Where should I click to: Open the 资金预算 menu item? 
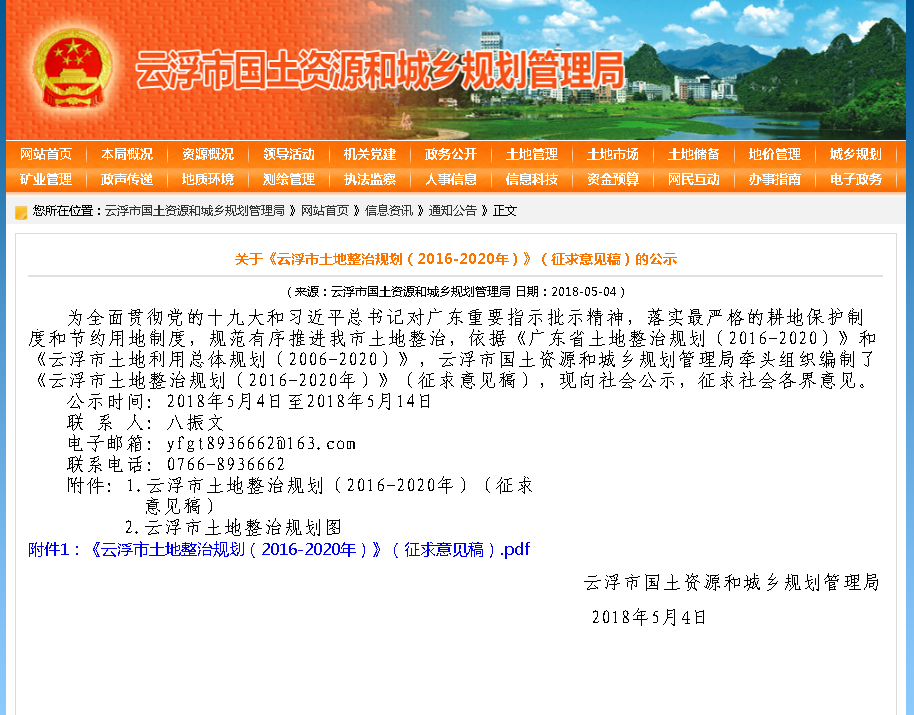coord(613,179)
